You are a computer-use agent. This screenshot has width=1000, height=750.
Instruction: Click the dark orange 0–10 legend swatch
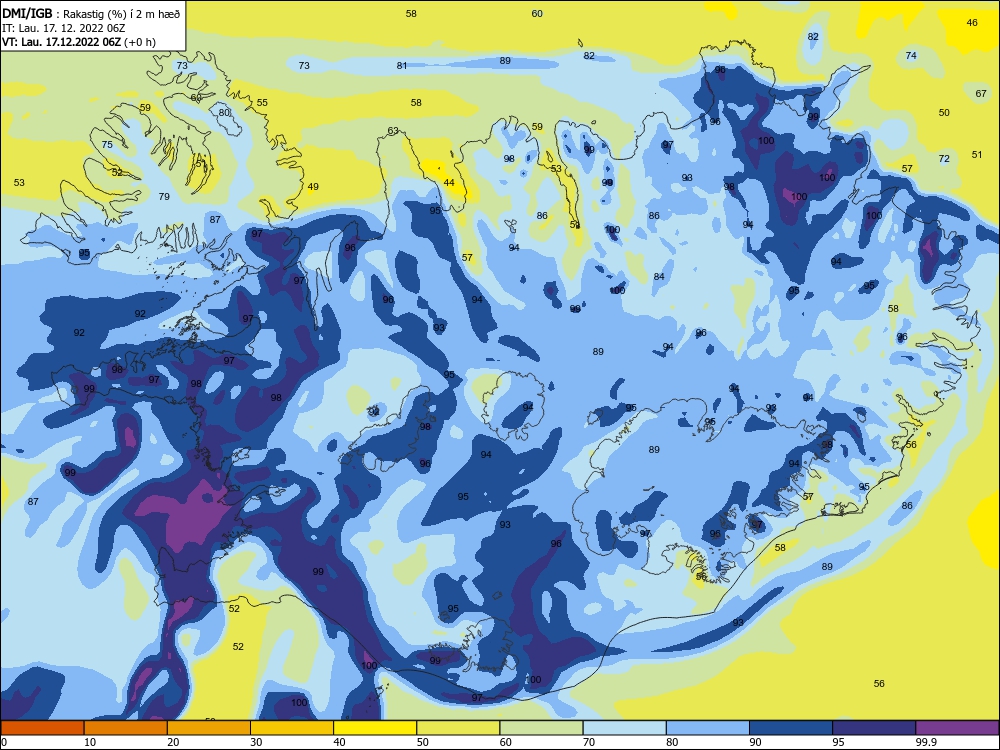[42, 728]
